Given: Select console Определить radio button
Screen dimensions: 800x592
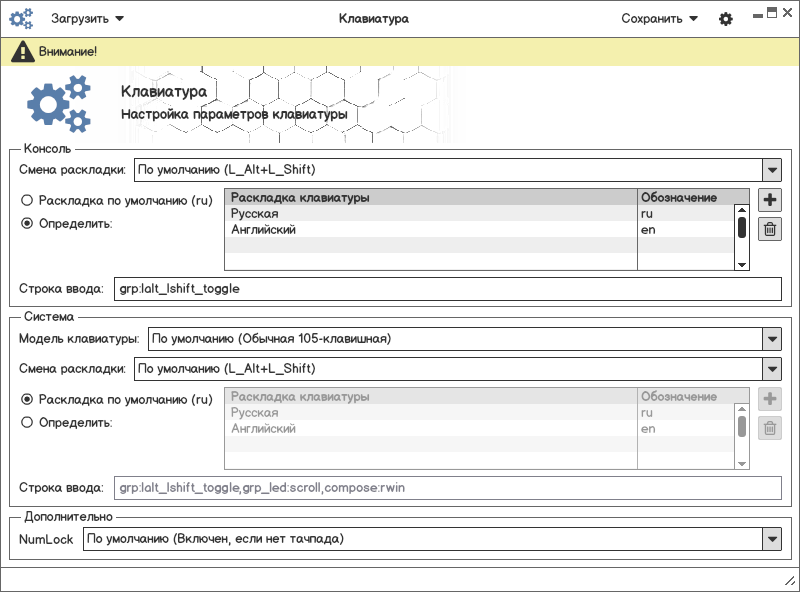Looking at the screenshot, I should [27, 223].
